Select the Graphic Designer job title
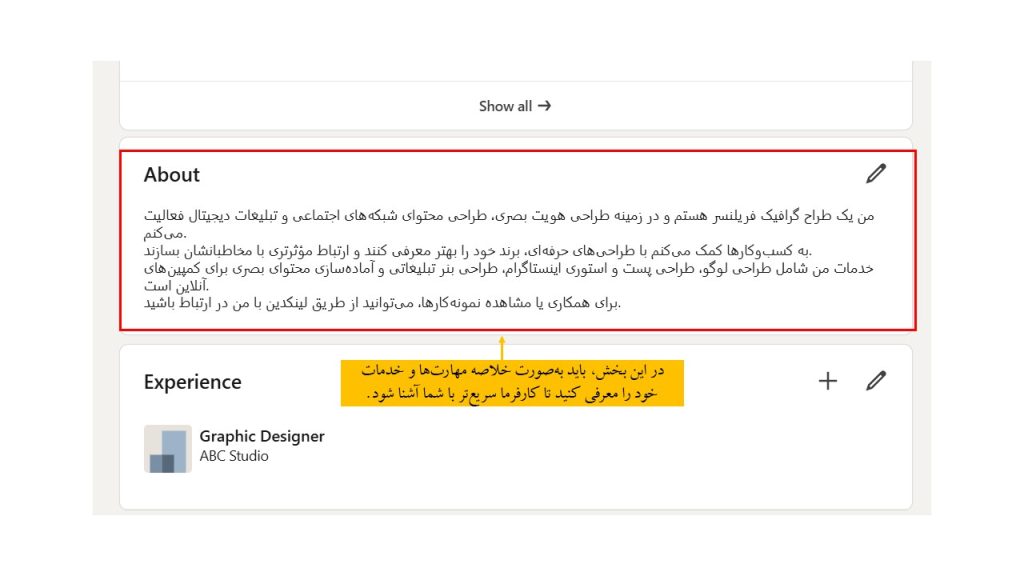The width and height of the screenshot is (1024, 576). tap(262, 436)
